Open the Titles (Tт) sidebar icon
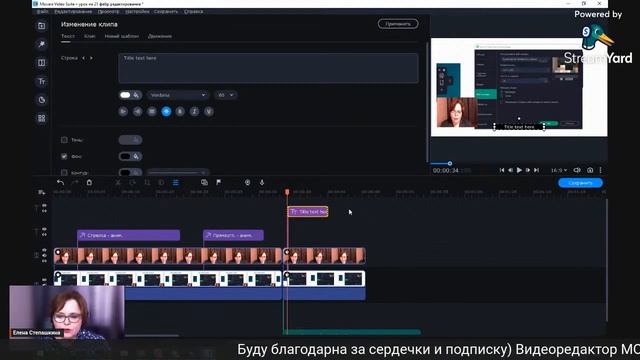The height and width of the screenshot is (360, 640). (x=42, y=82)
